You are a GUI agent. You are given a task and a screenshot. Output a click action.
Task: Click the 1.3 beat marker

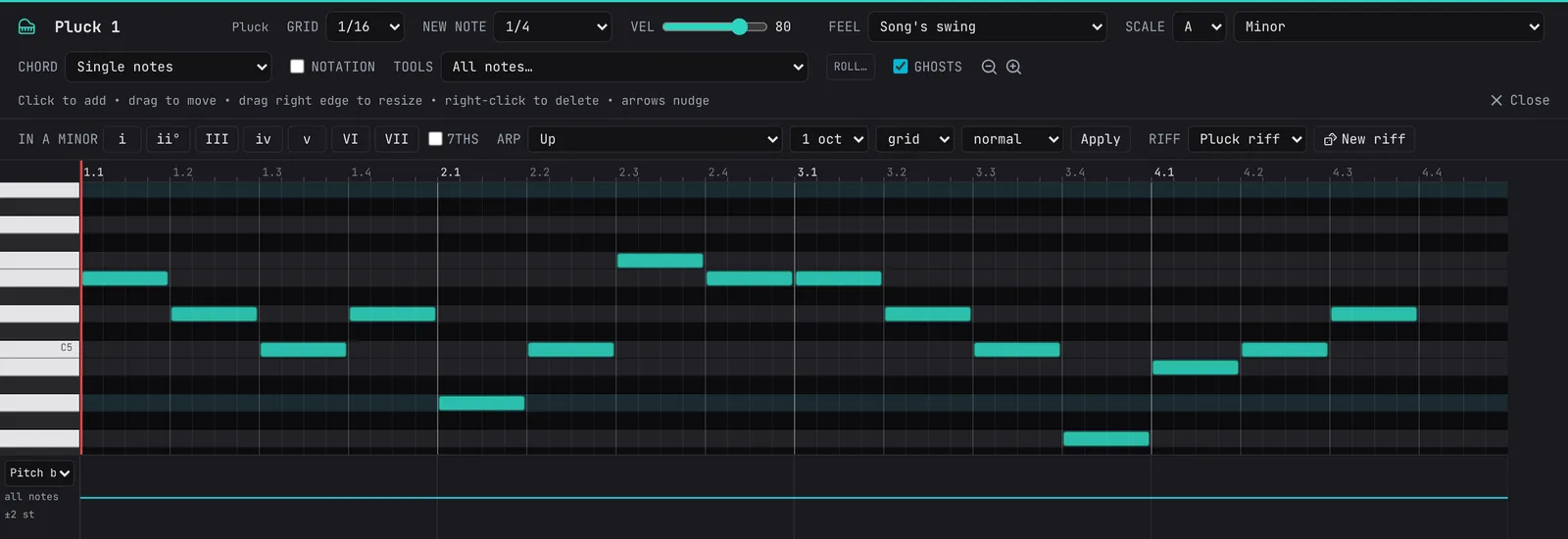point(271,171)
